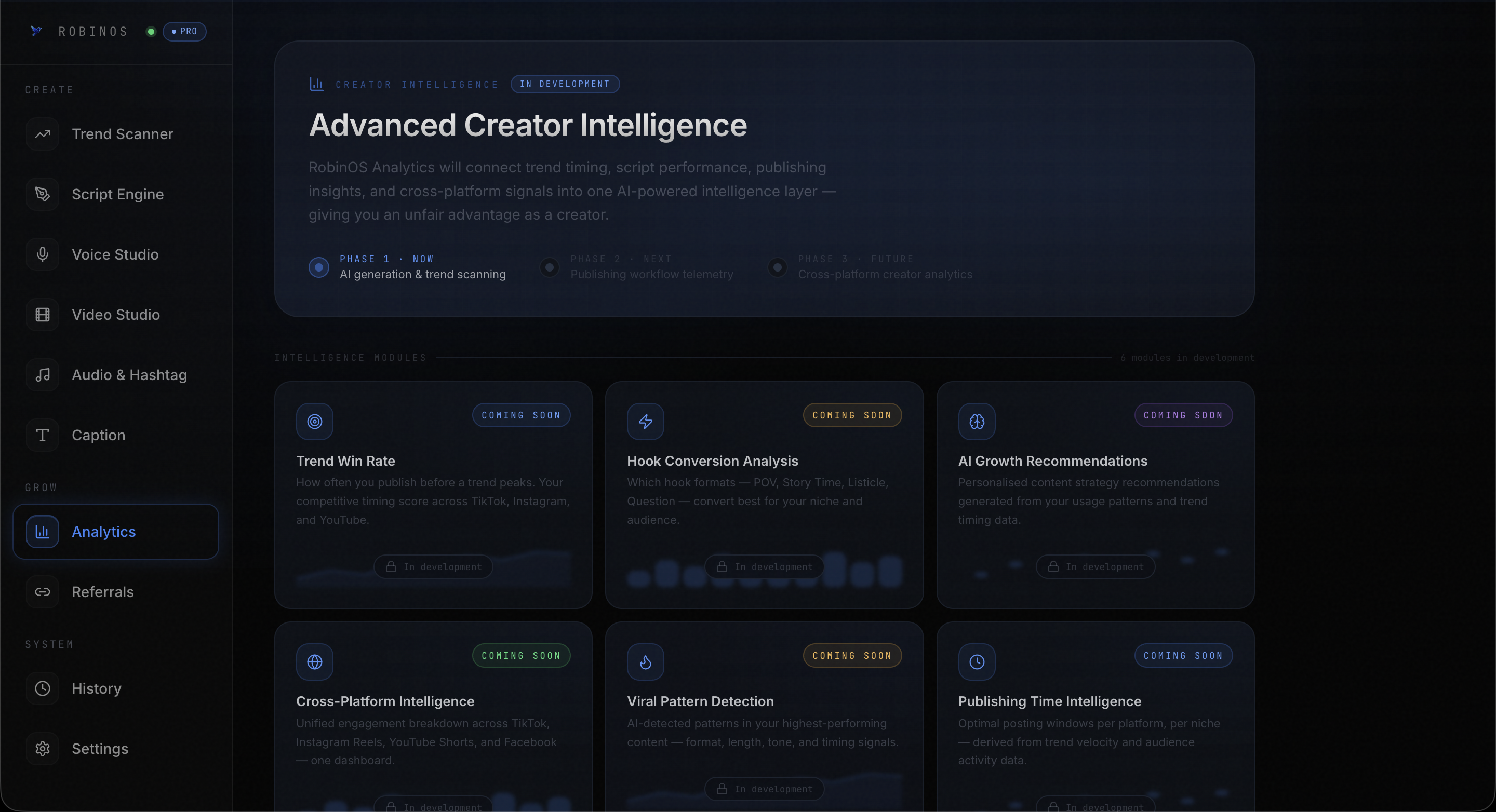Image resolution: width=1496 pixels, height=812 pixels.
Task: Click the '6 modules in development' text
Action: [1187, 358]
